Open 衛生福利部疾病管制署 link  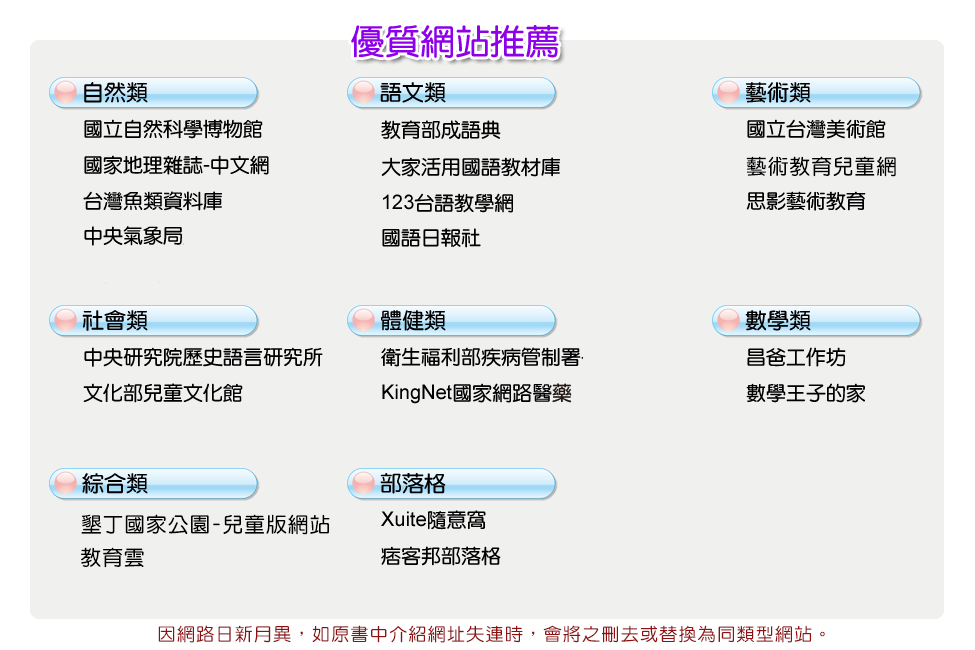[482, 357]
